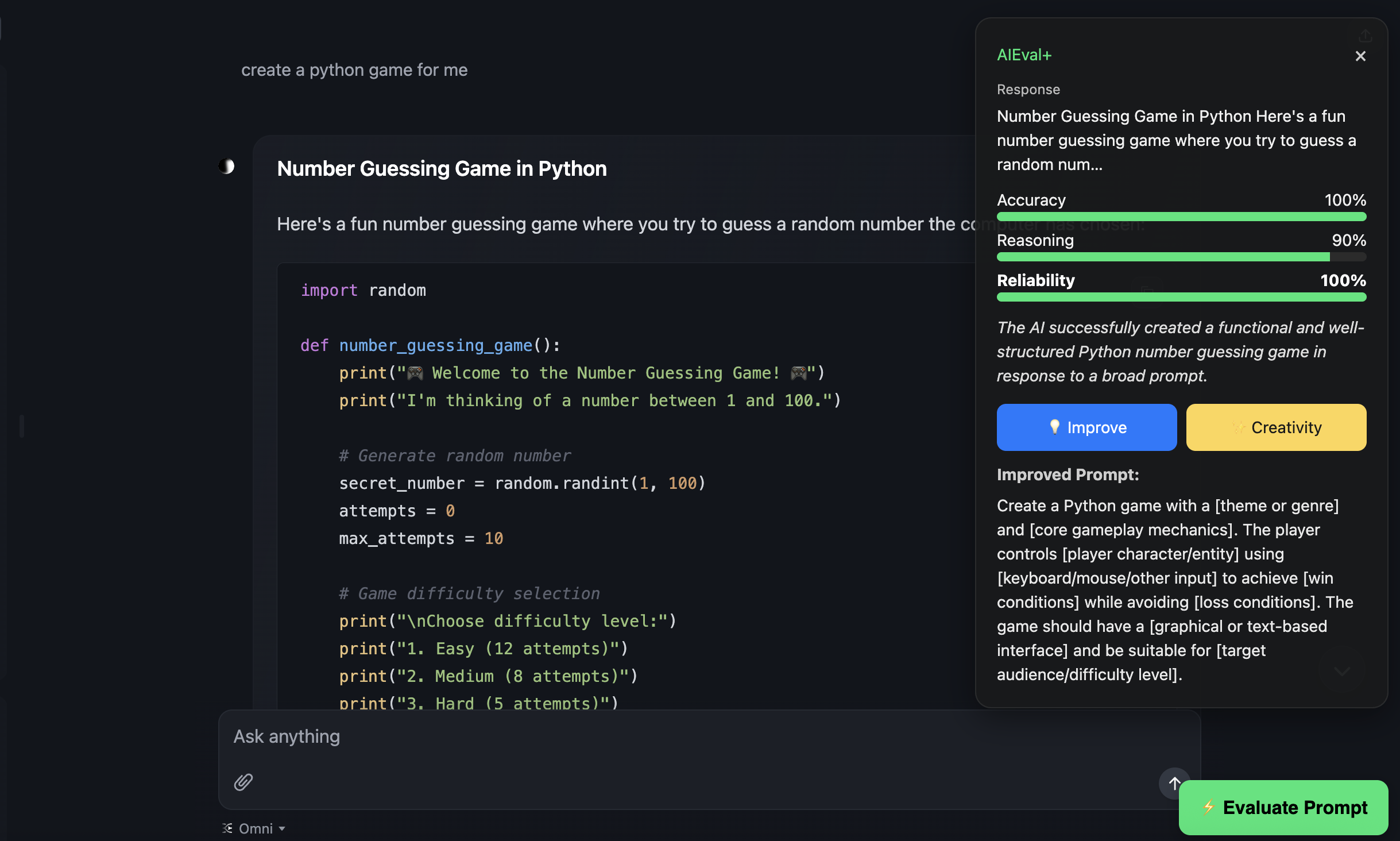Click the AIEval+ panel title
Viewport: 1400px width, 841px height.
tap(1024, 55)
